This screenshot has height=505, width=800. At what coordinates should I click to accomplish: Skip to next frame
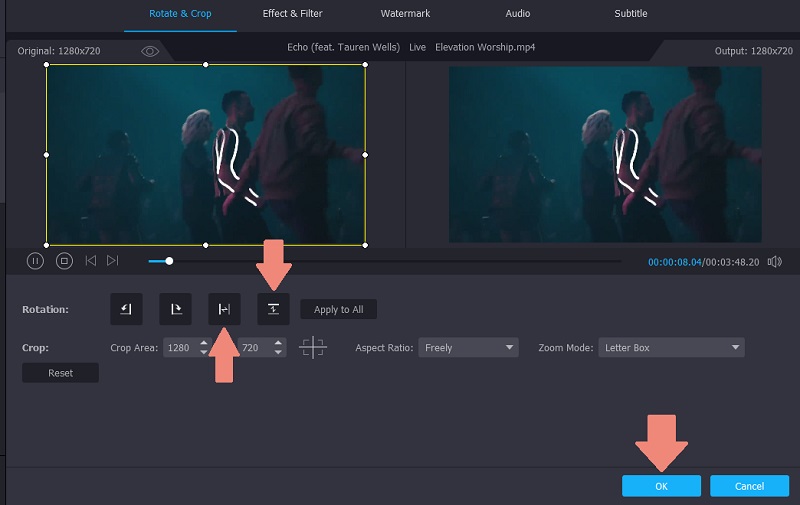pos(112,261)
